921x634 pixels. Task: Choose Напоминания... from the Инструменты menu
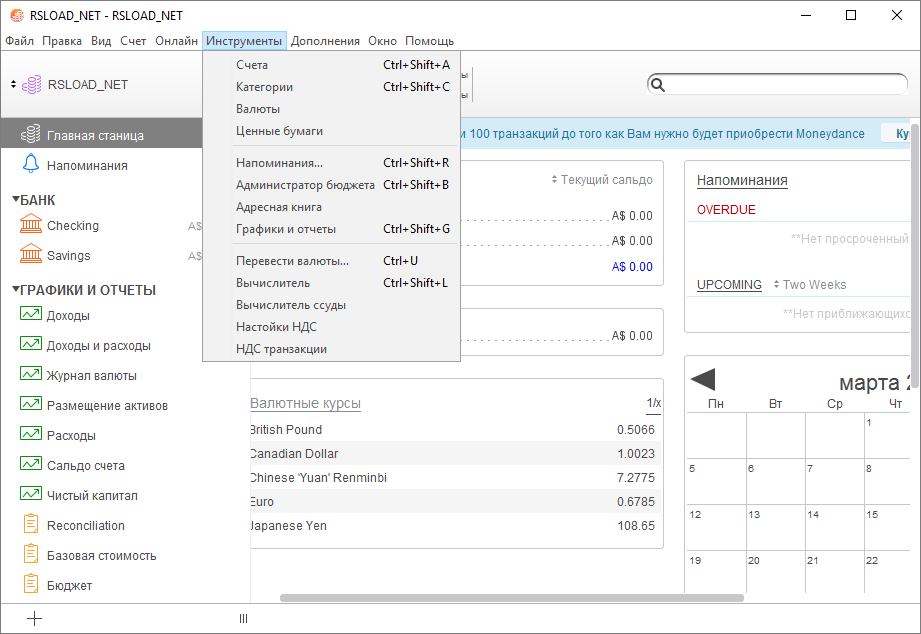pyautogui.click(x=331, y=163)
